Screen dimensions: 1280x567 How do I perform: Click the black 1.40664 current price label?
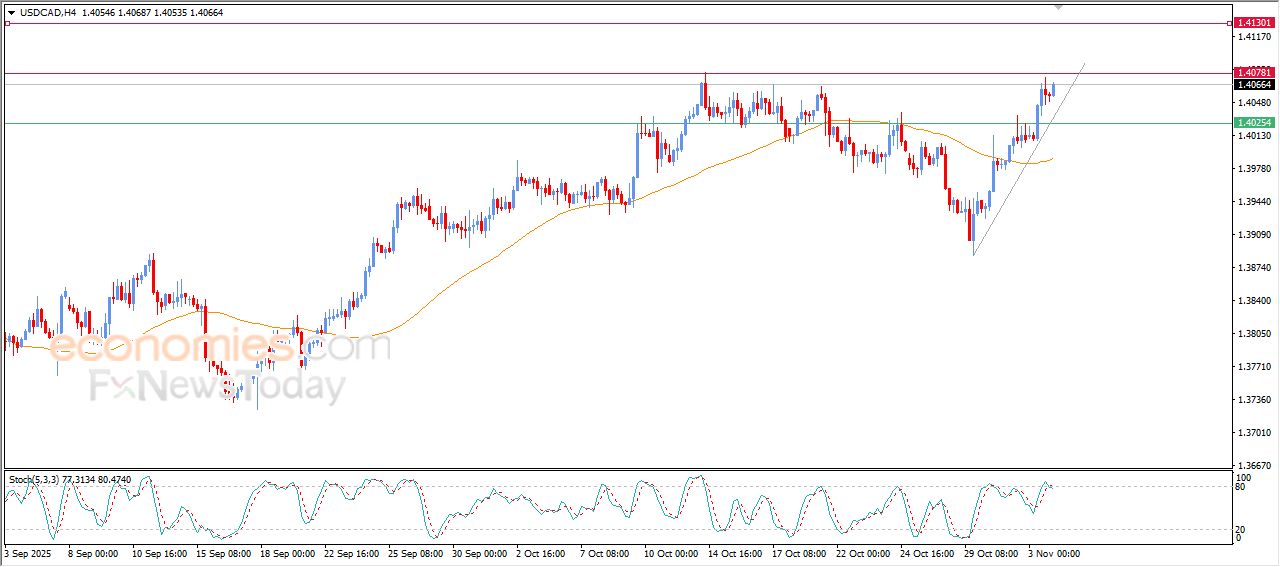click(x=1254, y=85)
